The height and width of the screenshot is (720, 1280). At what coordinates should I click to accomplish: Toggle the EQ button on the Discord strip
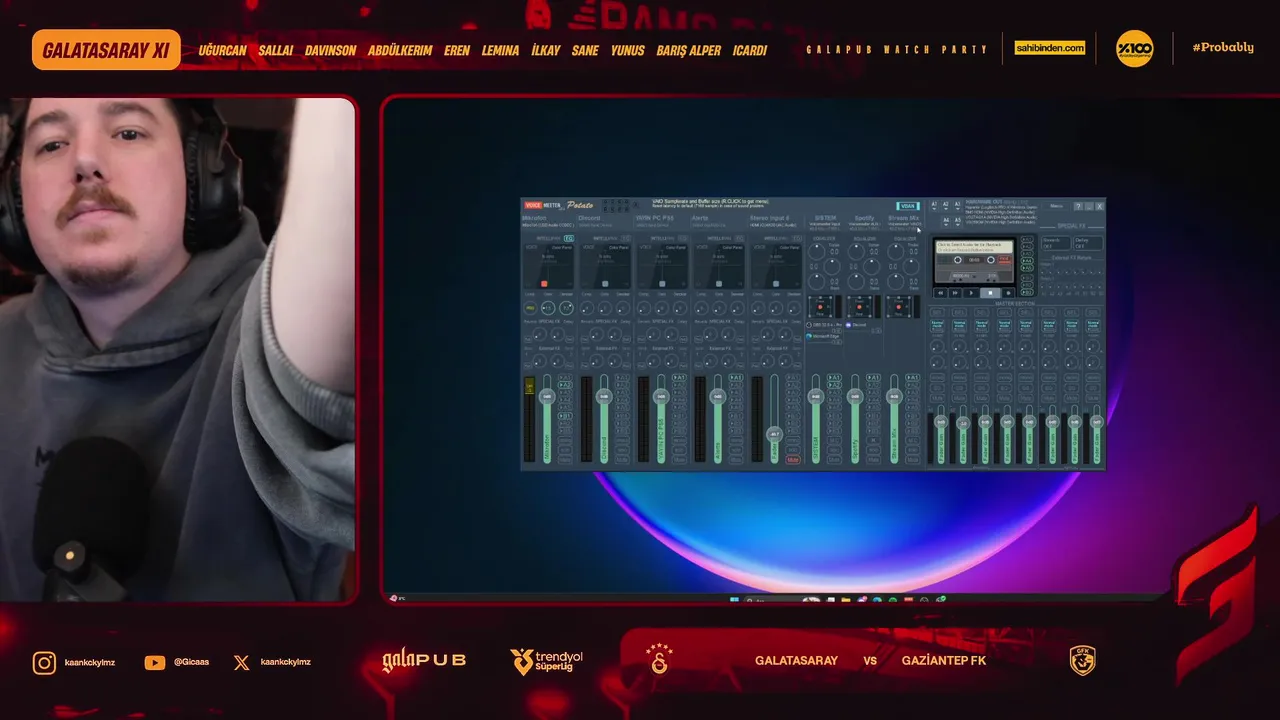tap(626, 238)
